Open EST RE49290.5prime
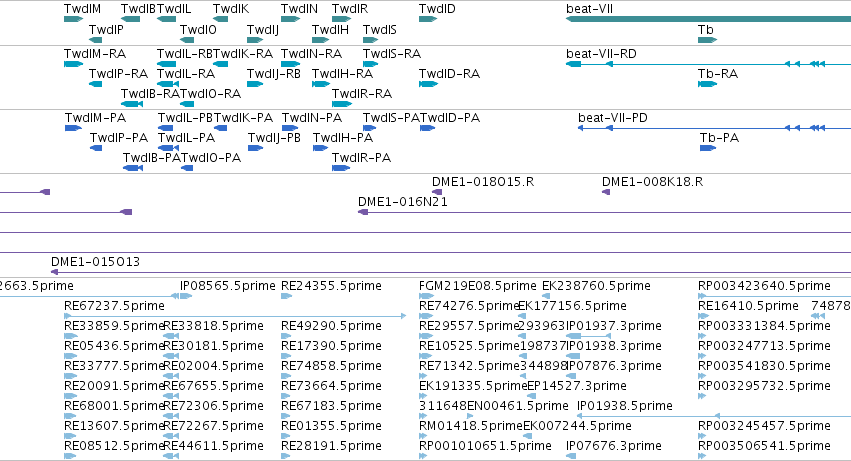 click(x=331, y=326)
